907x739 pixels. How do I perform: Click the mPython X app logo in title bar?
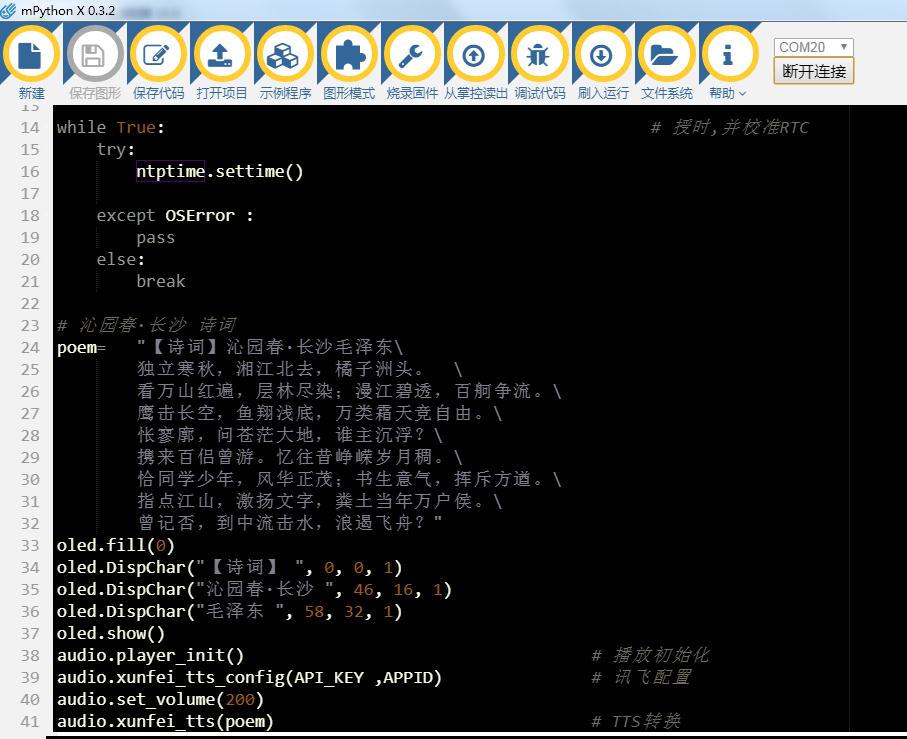[8, 10]
